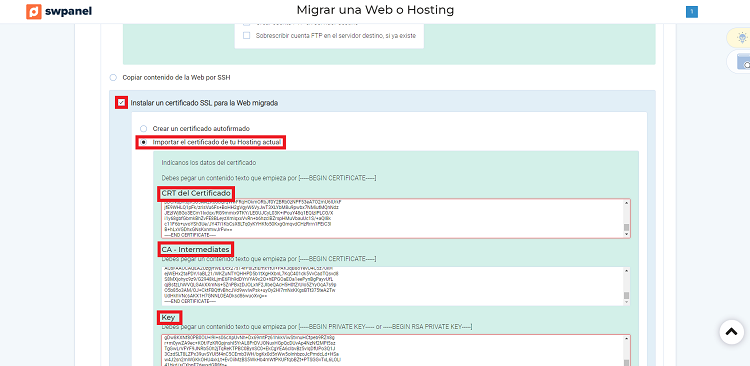The height and width of the screenshot is (366, 750).
Task: Select 'Importar el certificado de tu Hosting actual'
Action: pyautogui.click(x=143, y=142)
